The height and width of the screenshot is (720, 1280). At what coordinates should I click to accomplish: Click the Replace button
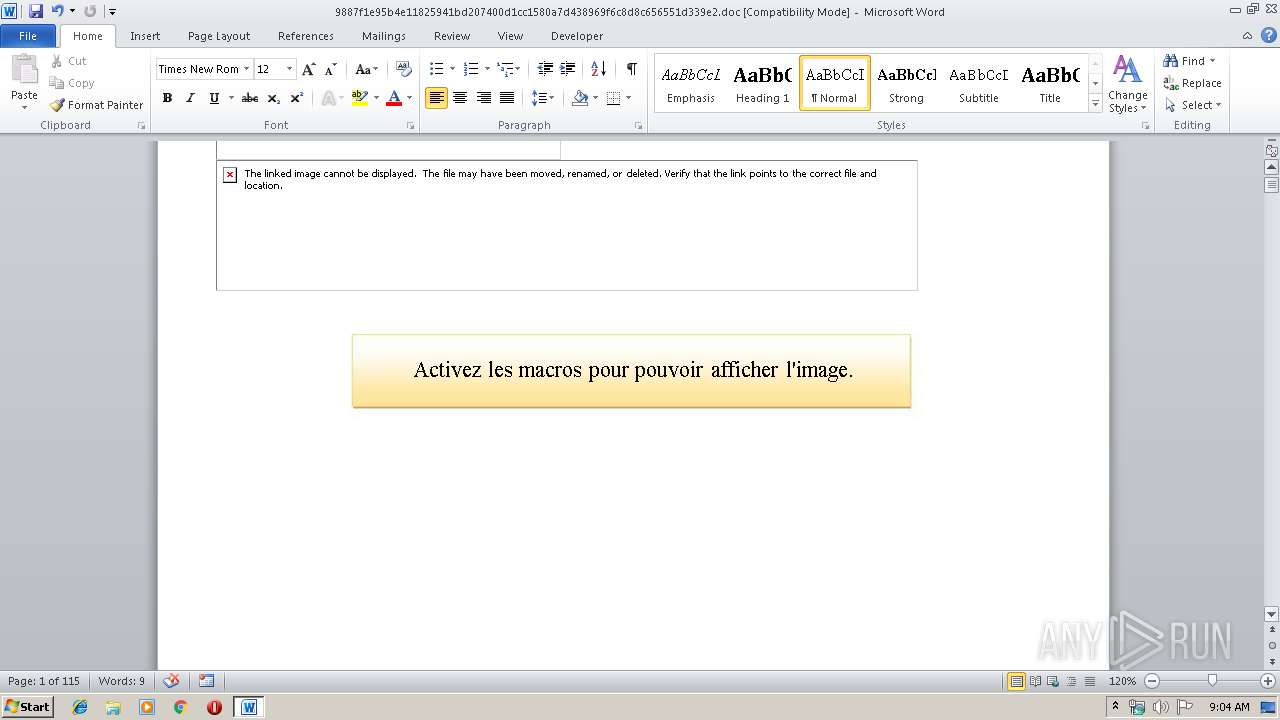point(1193,83)
